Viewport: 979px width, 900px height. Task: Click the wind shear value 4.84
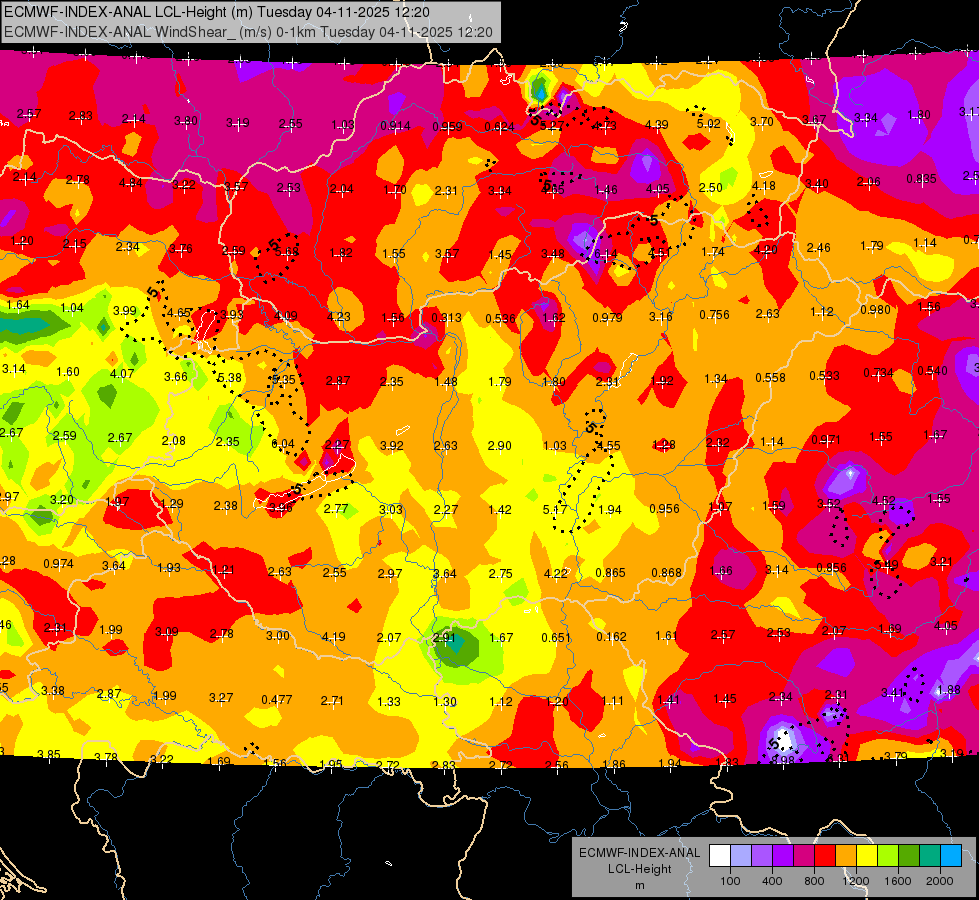(130, 183)
